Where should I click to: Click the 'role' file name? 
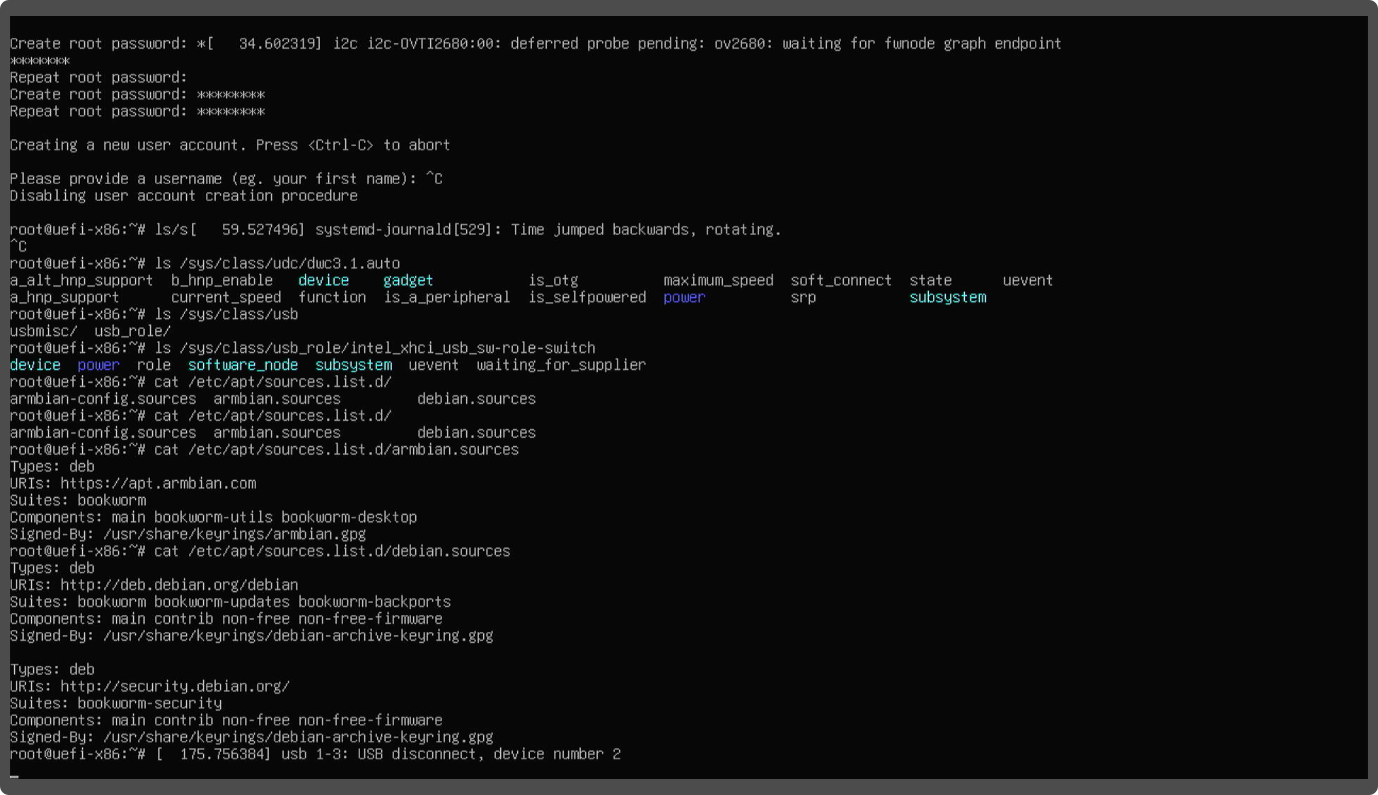[x=154, y=366]
